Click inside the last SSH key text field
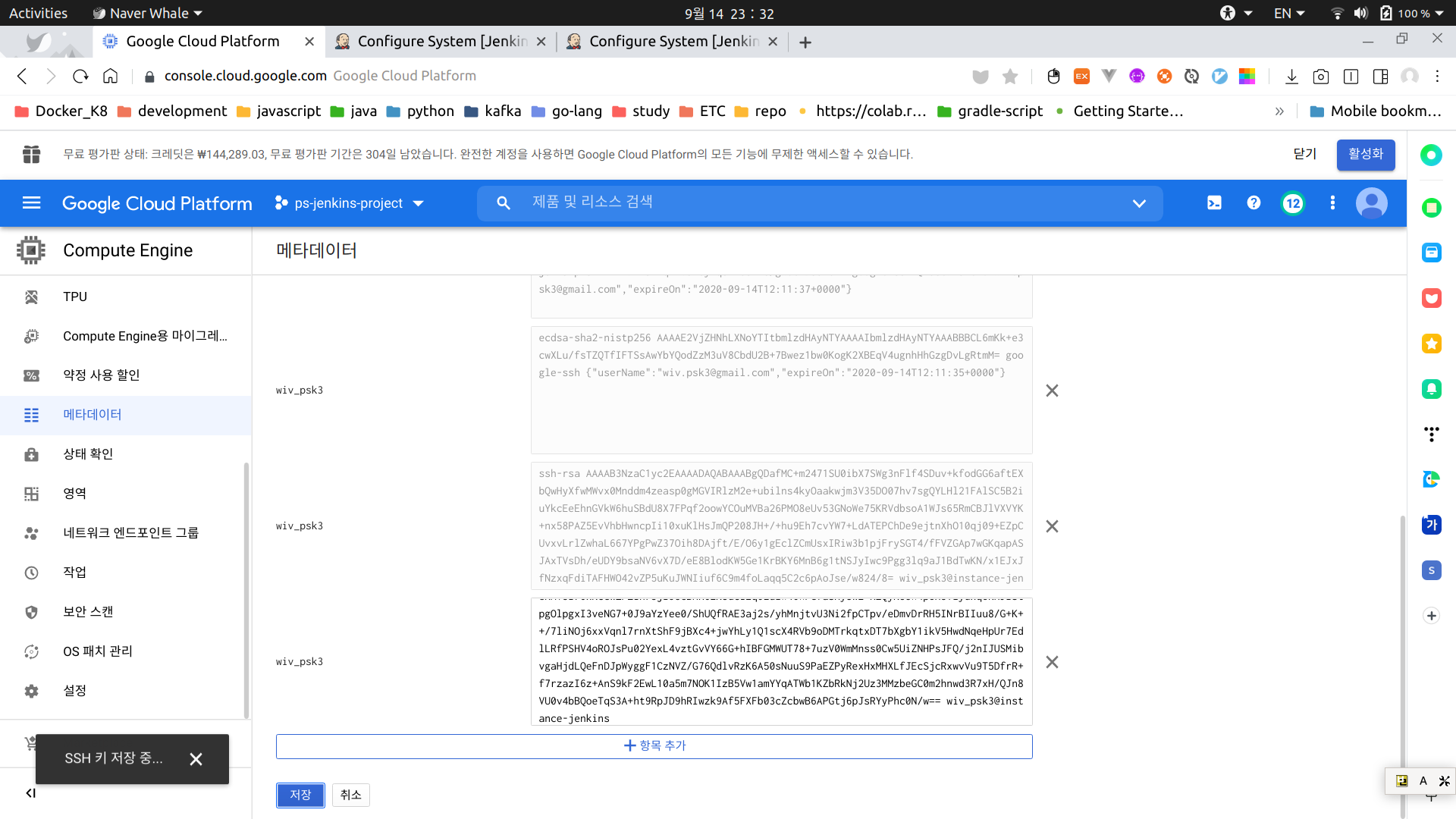This screenshot has width=1456, height=819. 781,661
